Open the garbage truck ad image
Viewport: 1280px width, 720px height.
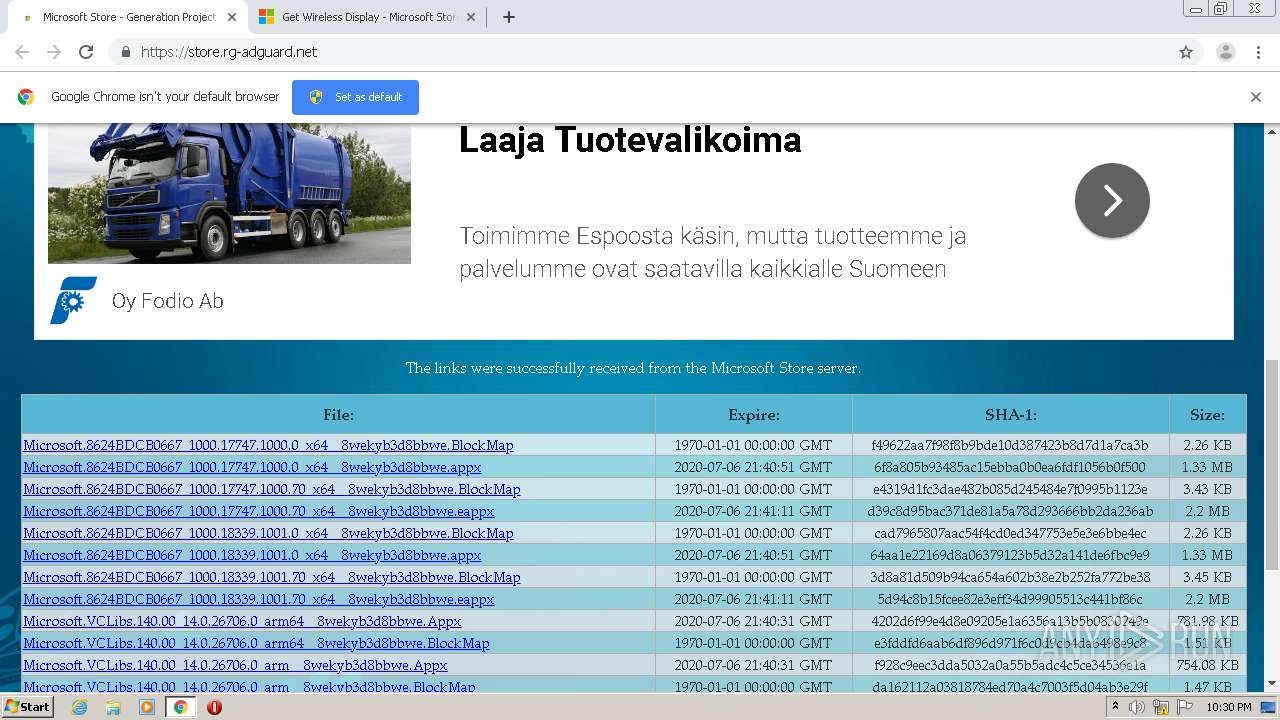pyautogui.click(x=229, y=193)
